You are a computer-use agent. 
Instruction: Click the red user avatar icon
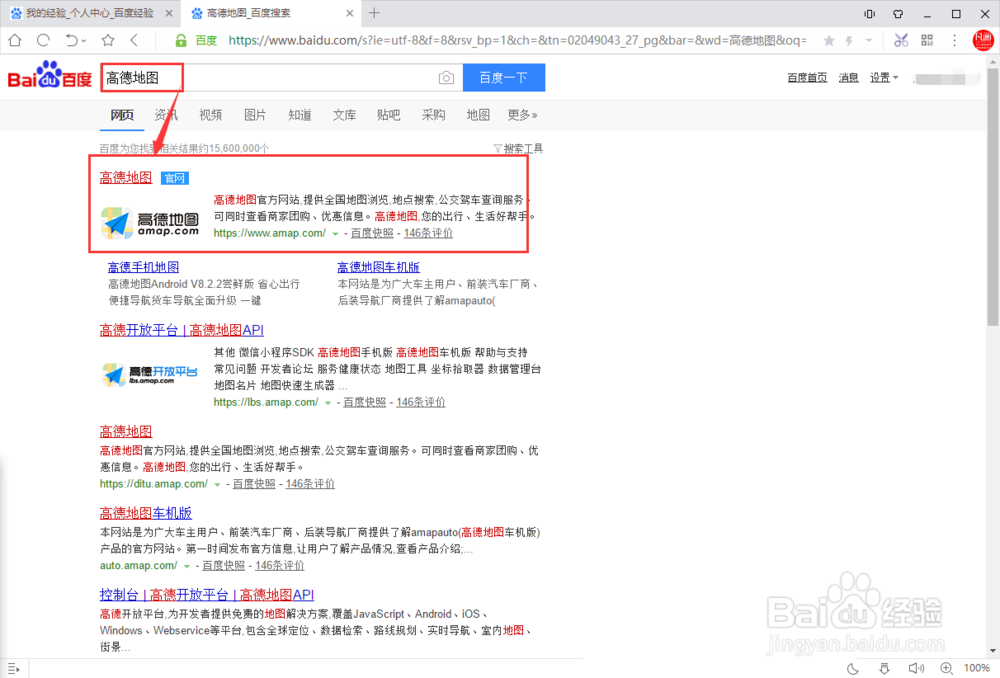[983, 41]
